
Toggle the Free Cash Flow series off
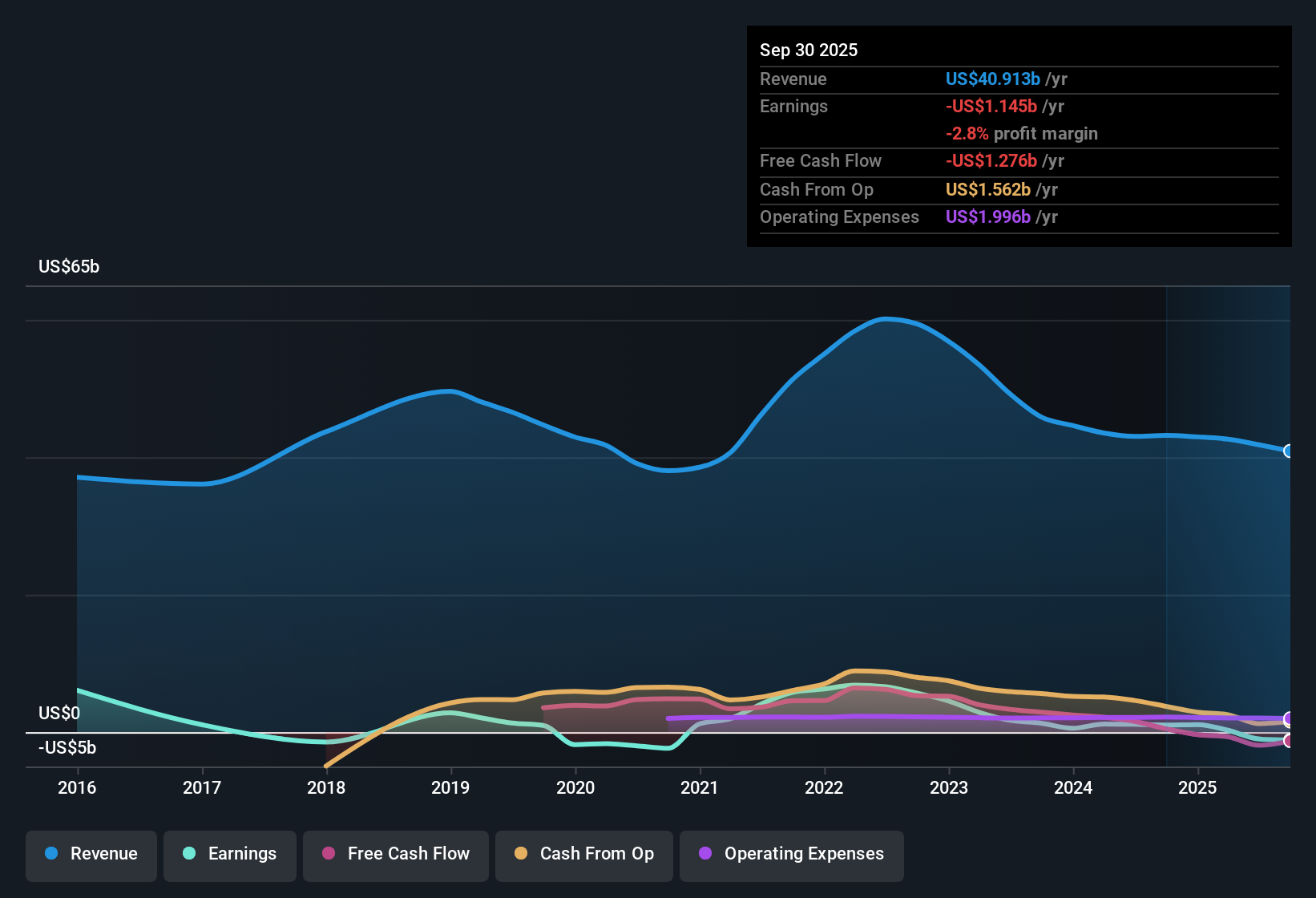click(395, 854)
